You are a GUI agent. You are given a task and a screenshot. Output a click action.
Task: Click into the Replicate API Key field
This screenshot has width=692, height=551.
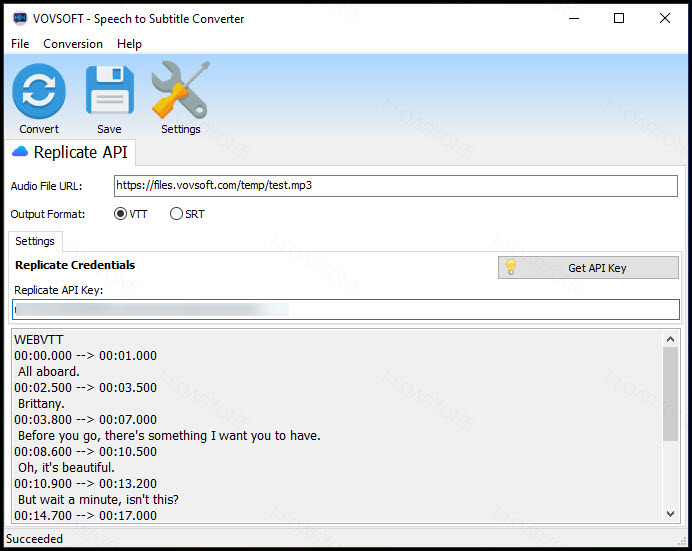pyautogui.click(x=346, y=309)
